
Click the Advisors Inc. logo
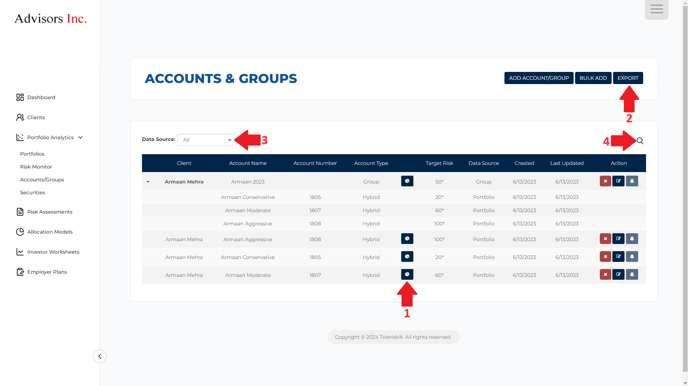click(50, 18)
